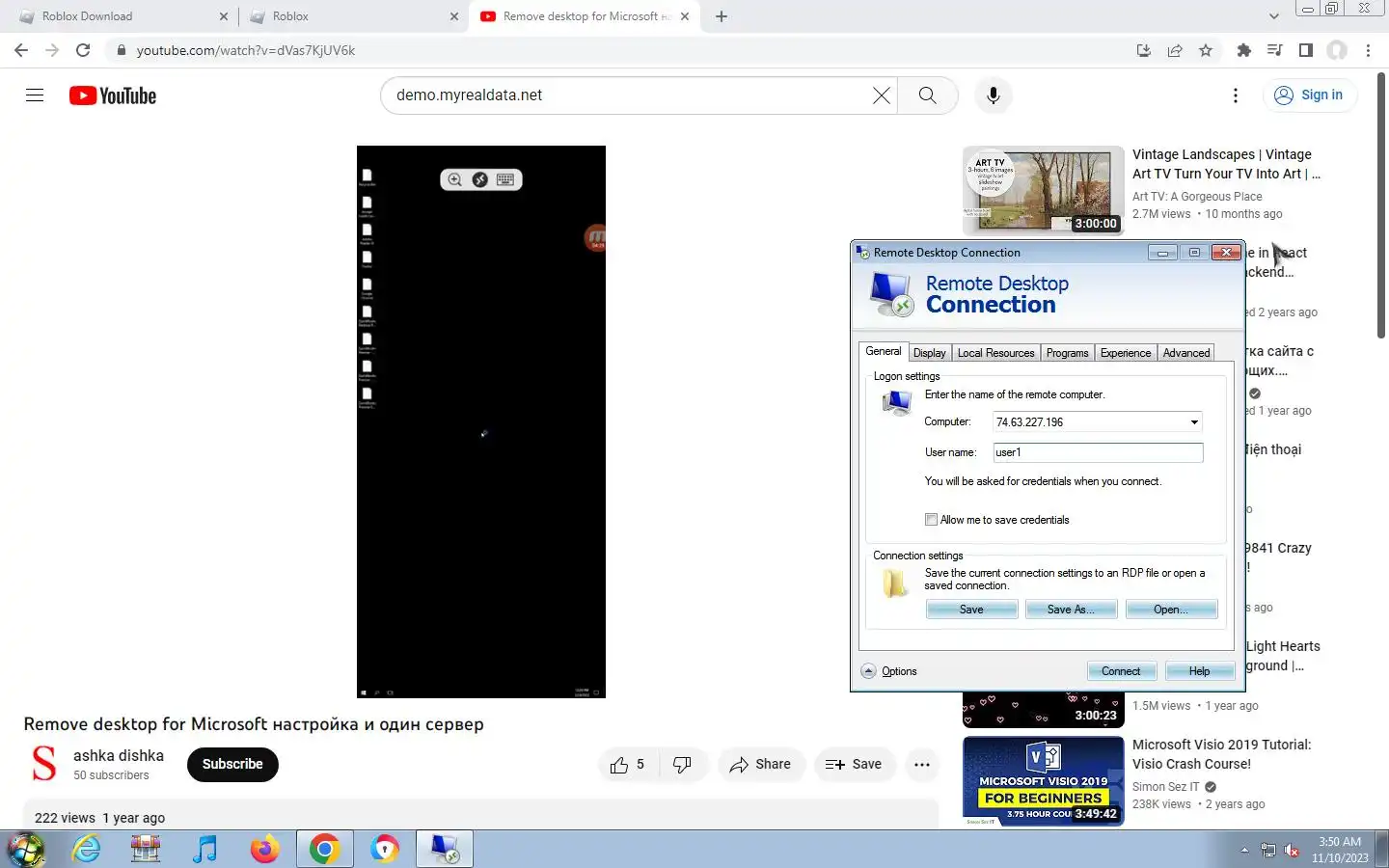This screenshot has width=1389, height=868.
Task: Click the Help button in Remote Desktop
Action: [x=1199, y=671]
